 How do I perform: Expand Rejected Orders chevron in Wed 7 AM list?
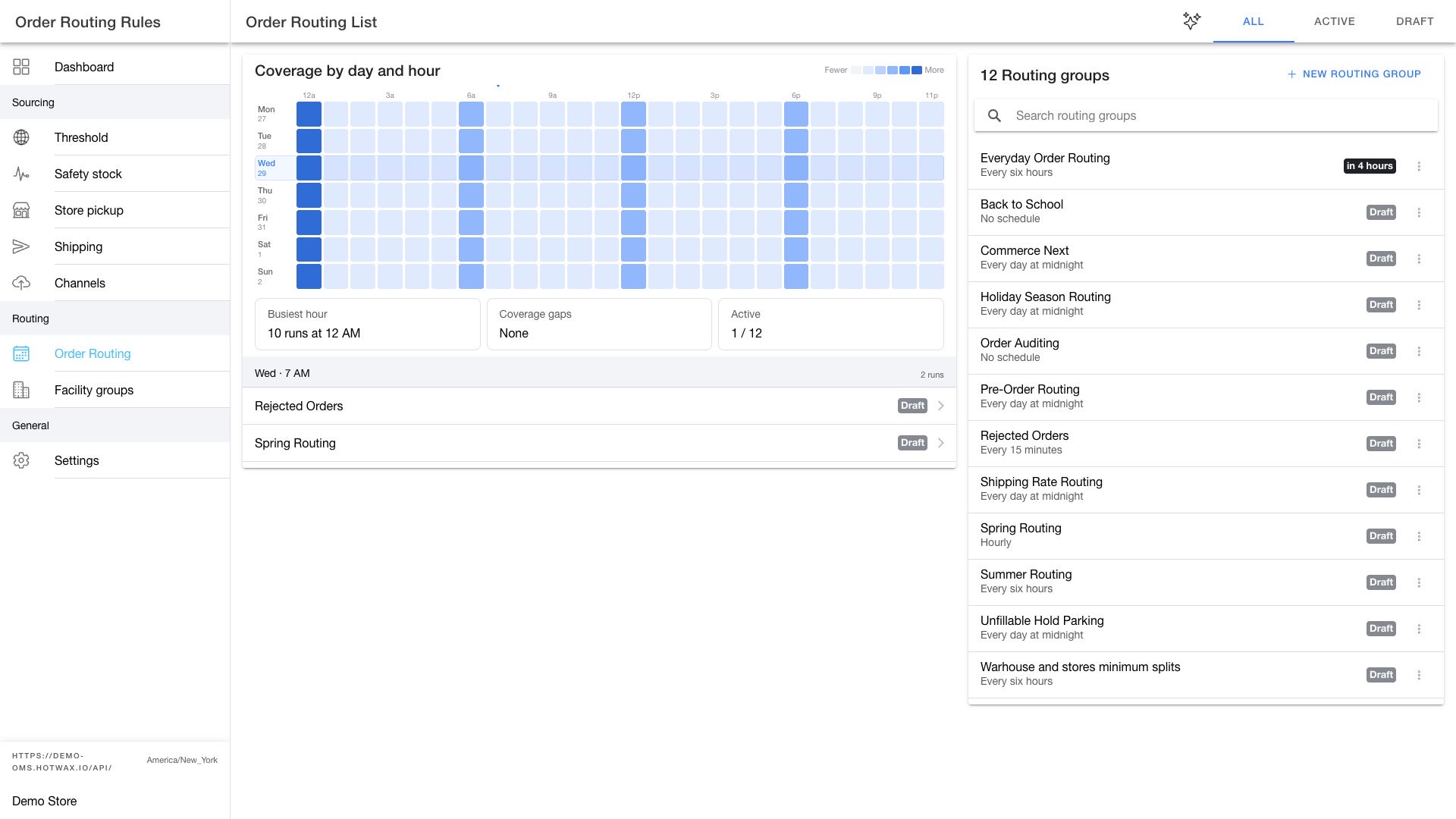coord(940,406)
